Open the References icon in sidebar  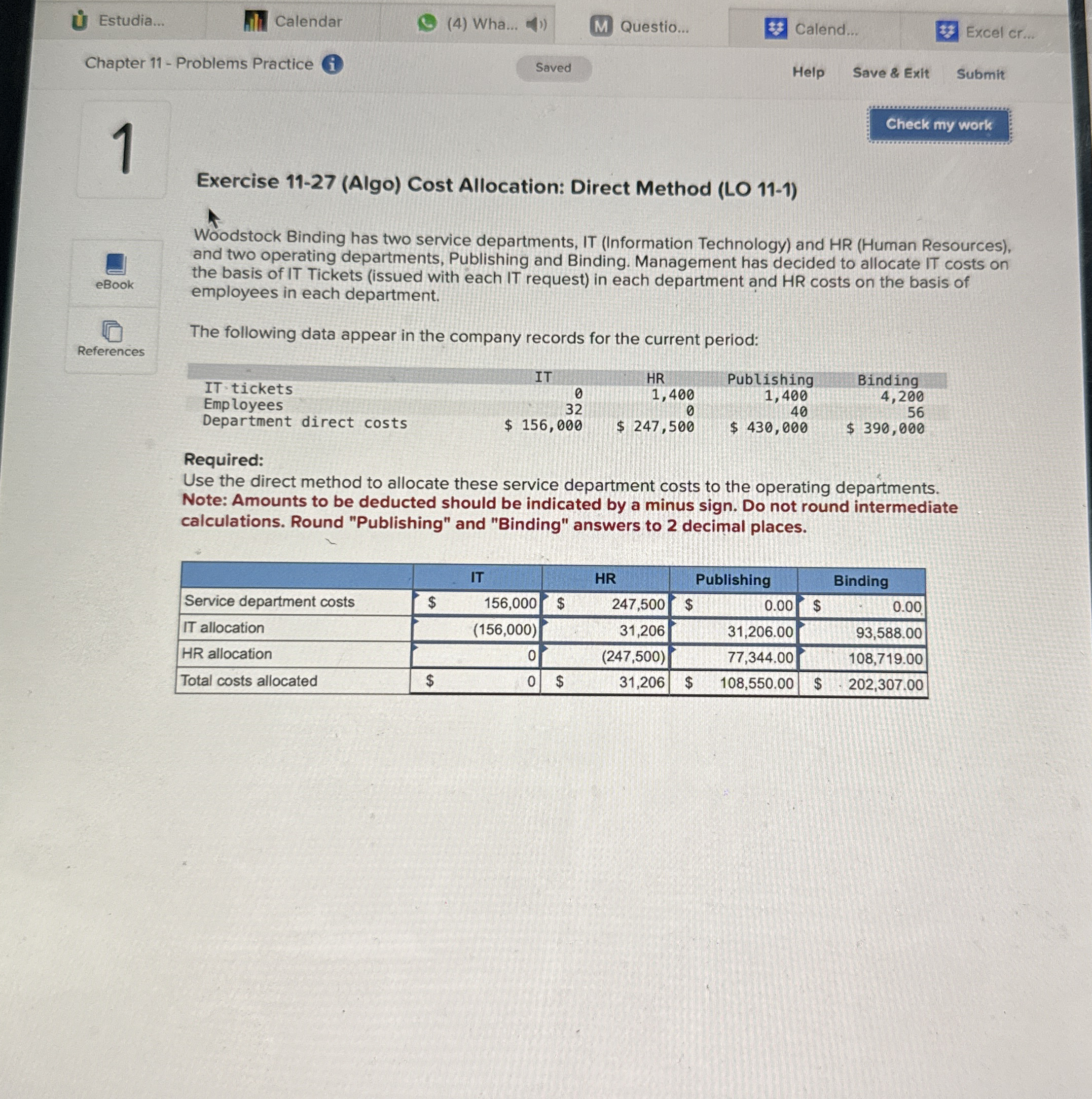coord(112,332)
